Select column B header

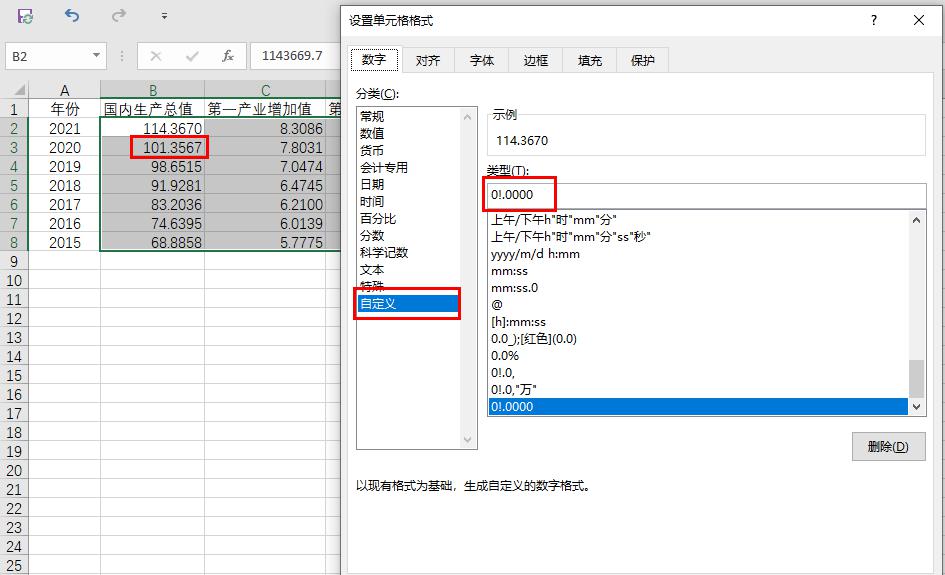[152, 90]
